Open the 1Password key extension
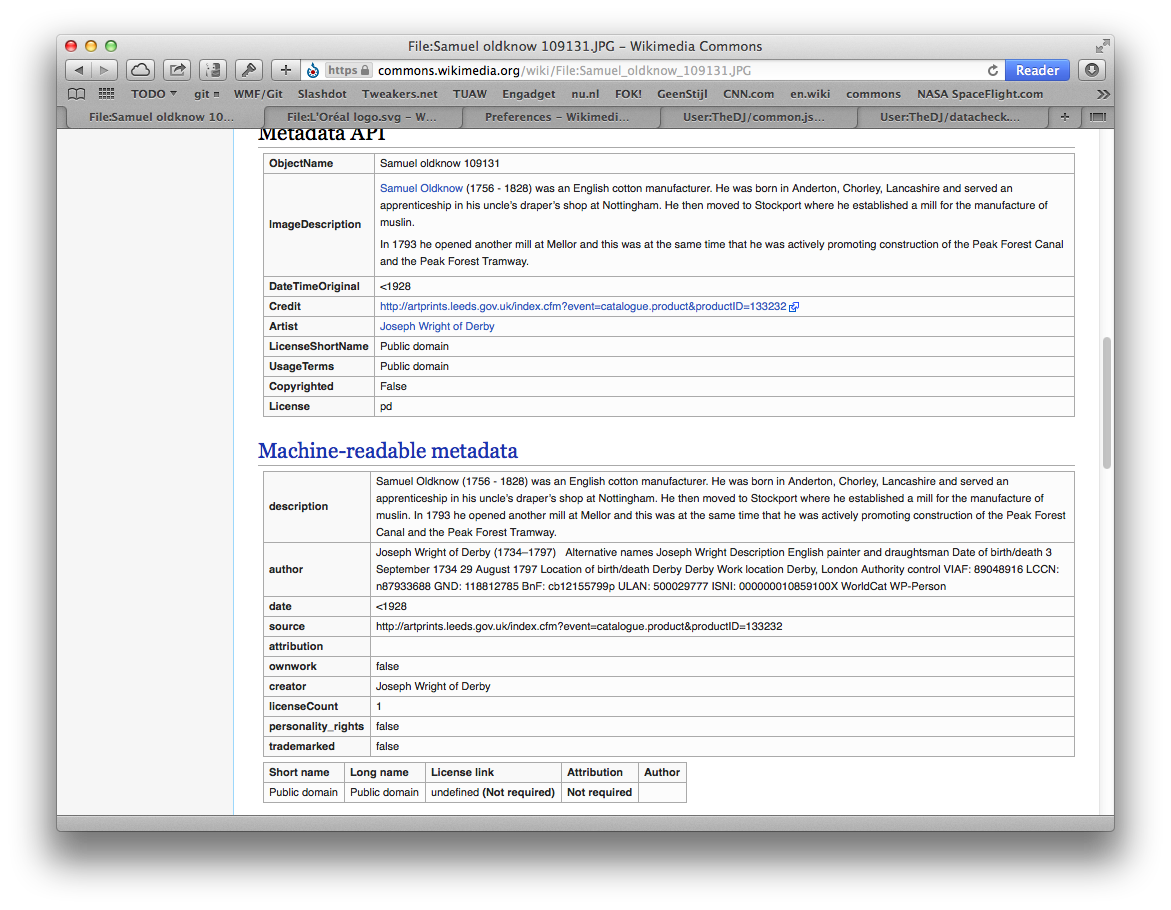Screen dimensions: 1171x910 [x=249, y=70]
